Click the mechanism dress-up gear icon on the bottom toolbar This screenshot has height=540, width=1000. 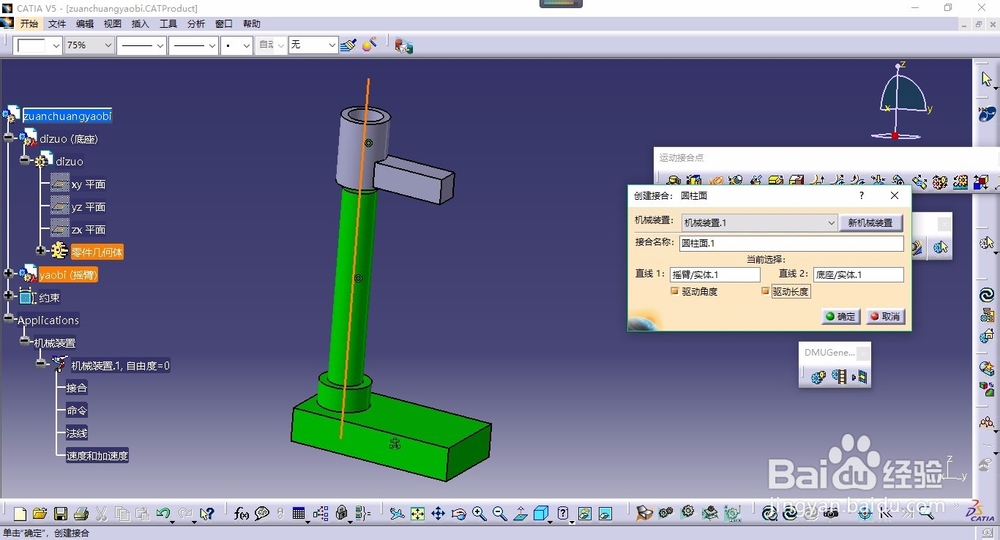click(688, 512)
